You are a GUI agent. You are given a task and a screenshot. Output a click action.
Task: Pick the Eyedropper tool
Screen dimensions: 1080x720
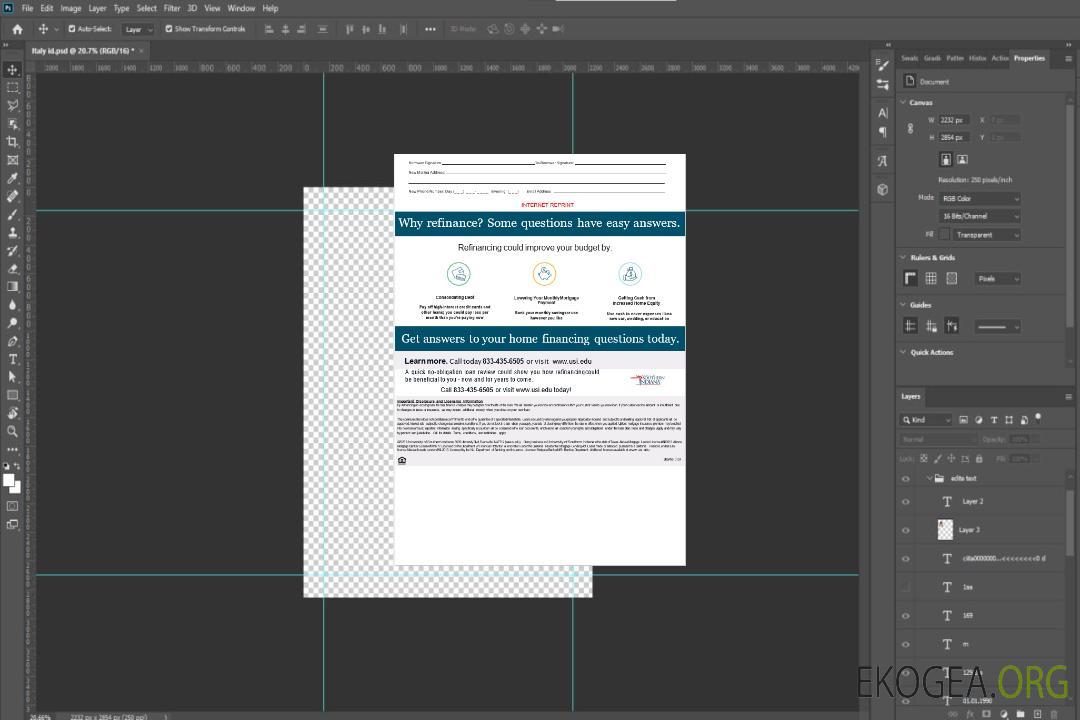12,178
